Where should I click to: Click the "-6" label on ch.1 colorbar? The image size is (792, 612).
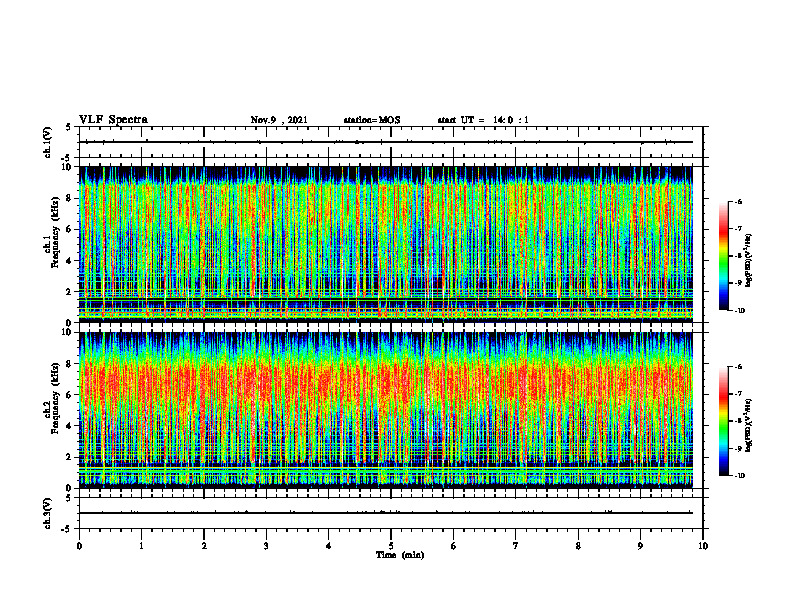point(738,202)
